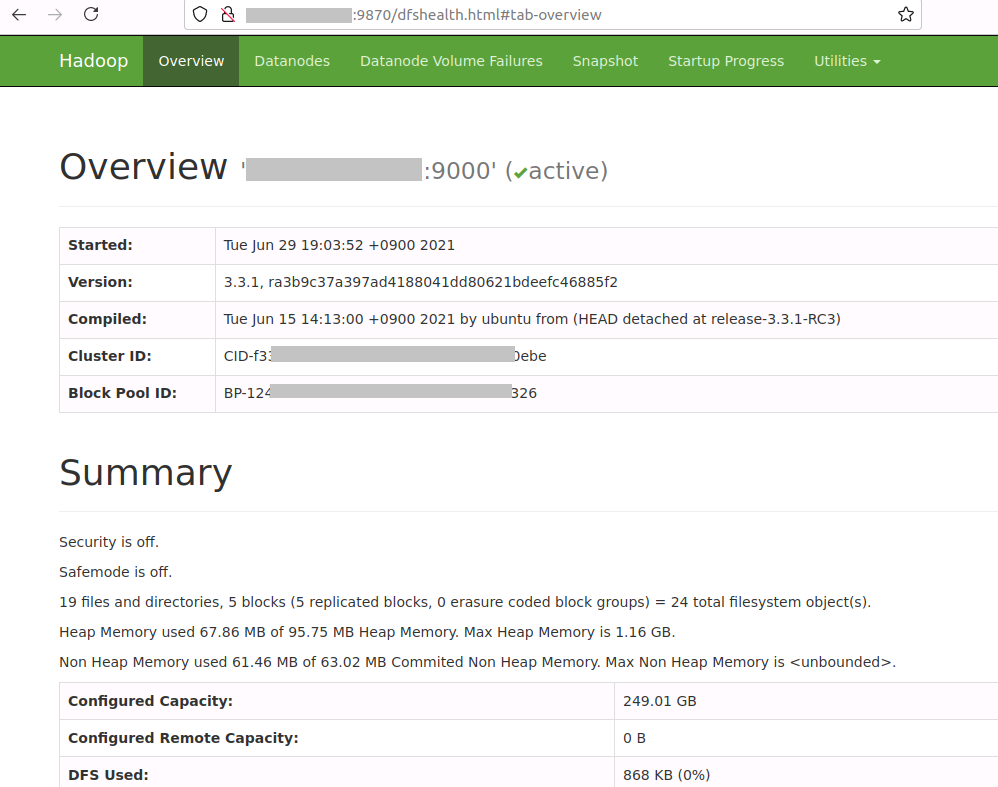View the Startup Progress tab
The height and width of the screenshot is (787, 998).
[x=726, y=61]
